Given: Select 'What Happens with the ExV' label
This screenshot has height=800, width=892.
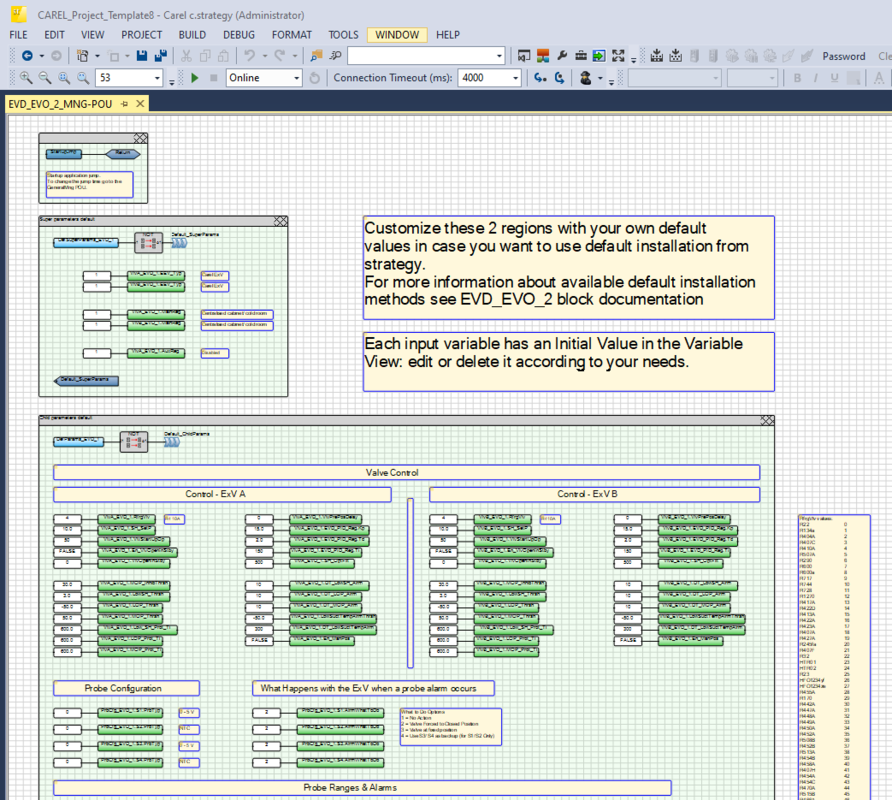Looking at the screenshot, I should tap(373, 688).
